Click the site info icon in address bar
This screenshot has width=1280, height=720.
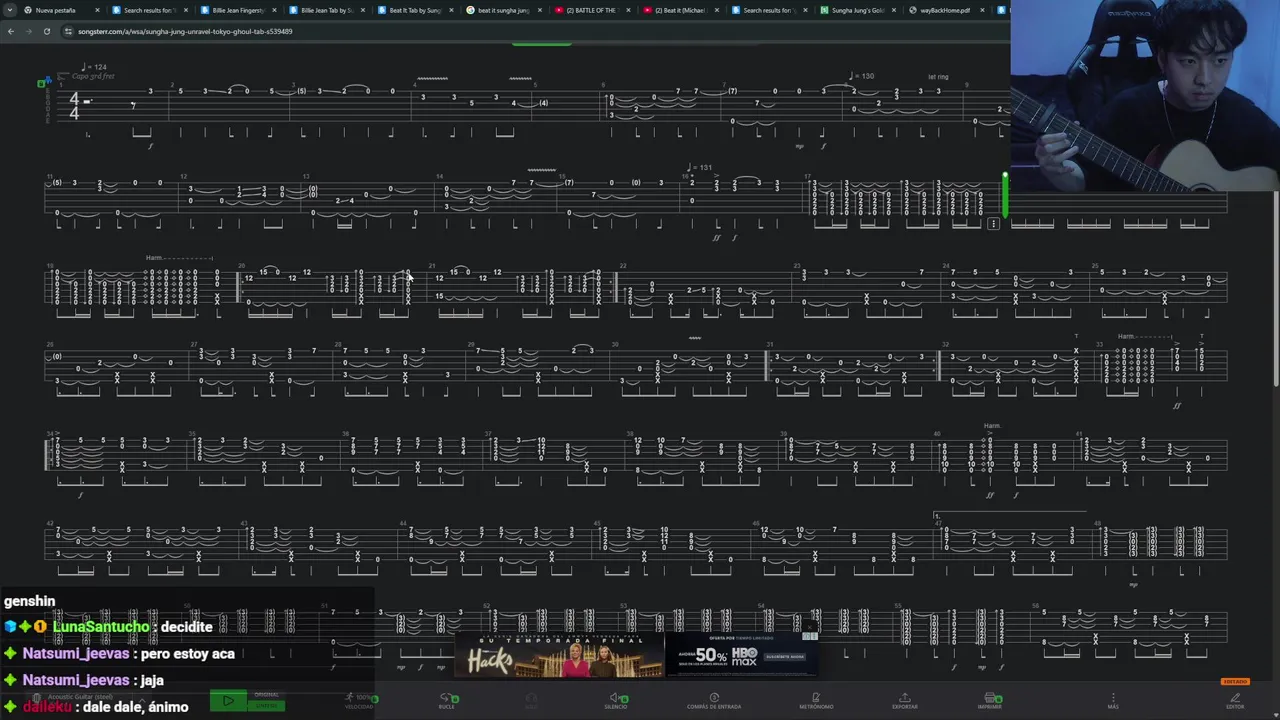click(x=68, y=31)
